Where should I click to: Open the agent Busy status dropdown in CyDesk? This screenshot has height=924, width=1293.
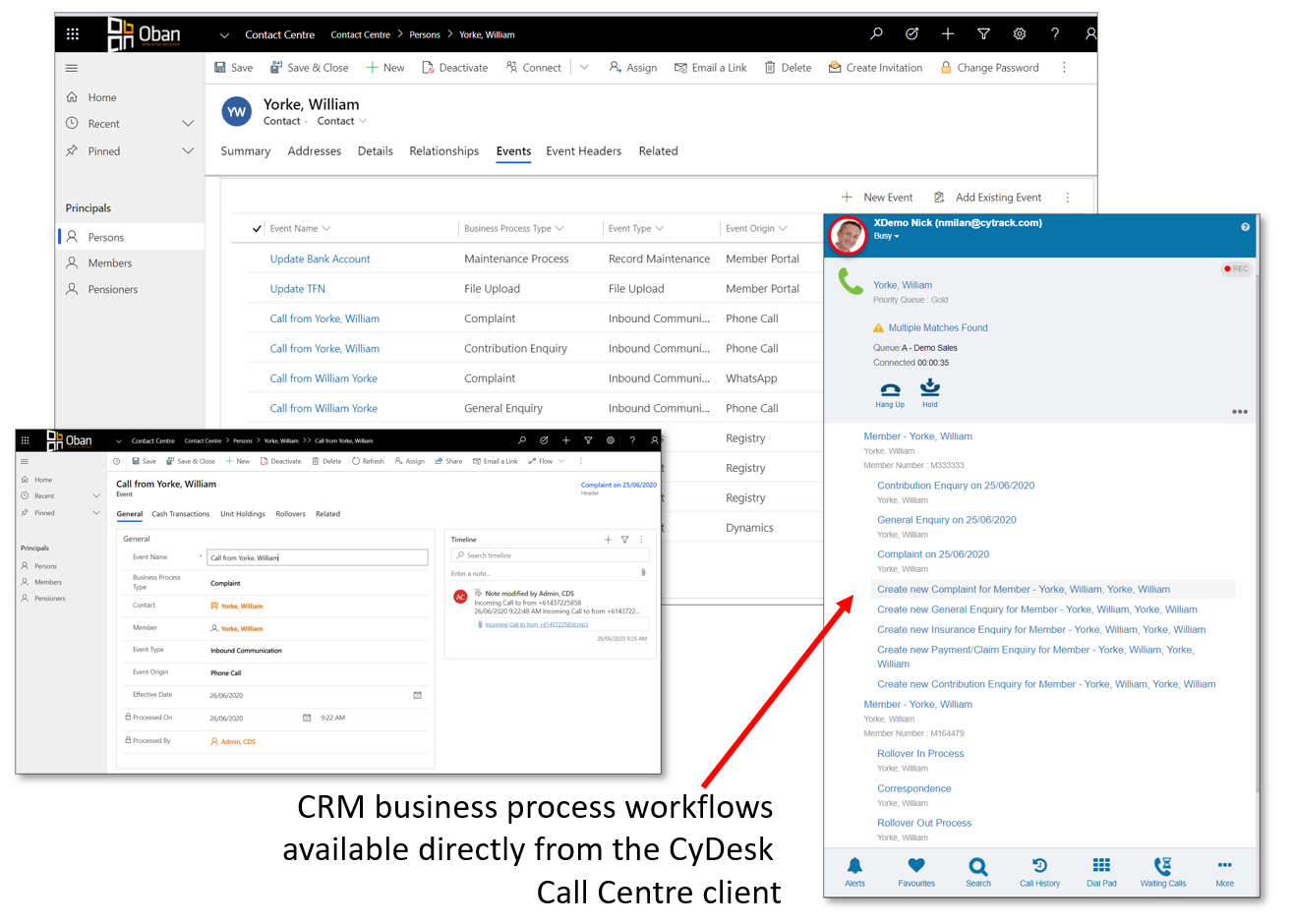(887, 236)
